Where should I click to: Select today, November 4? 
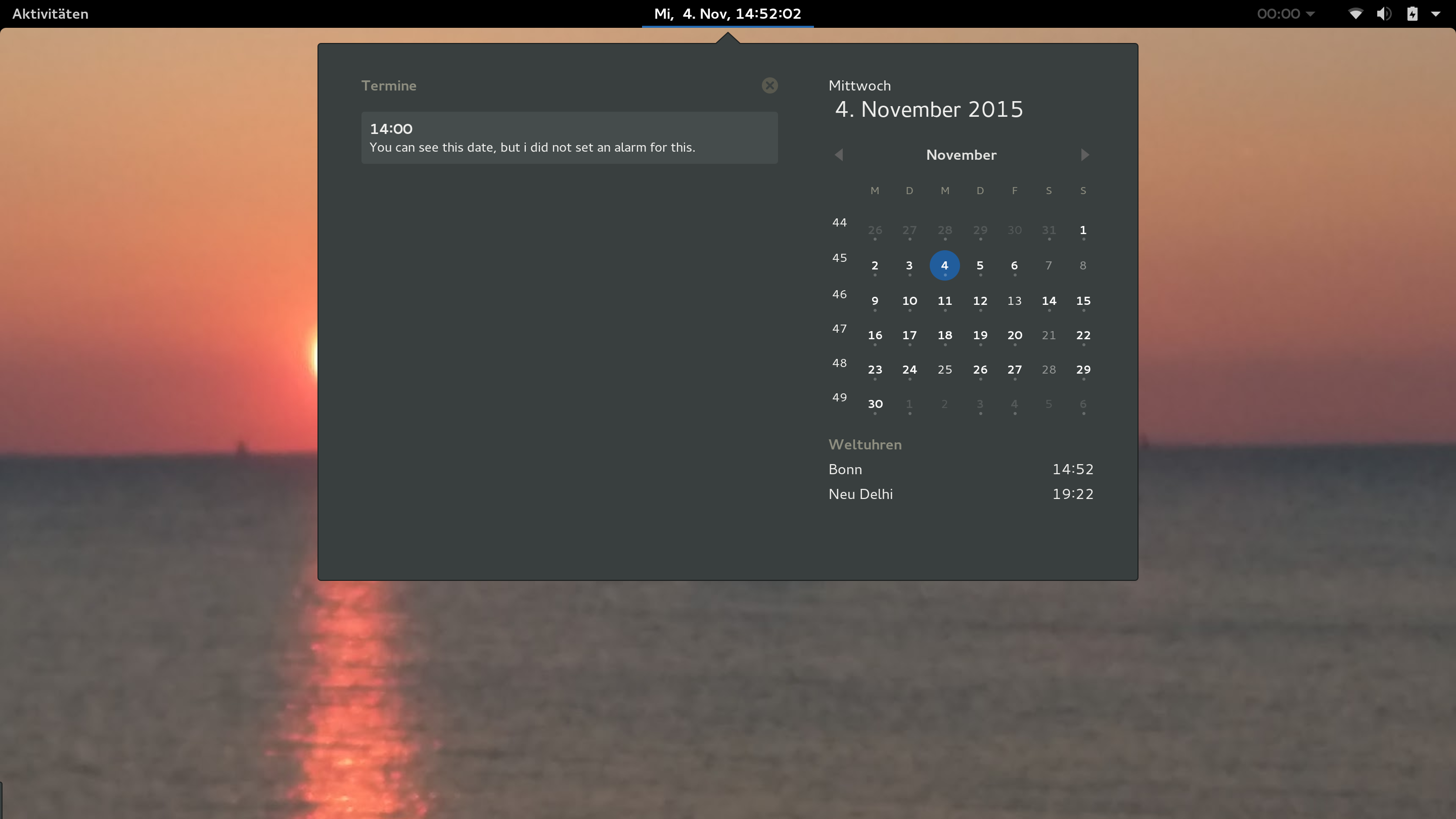click(944, 265)
